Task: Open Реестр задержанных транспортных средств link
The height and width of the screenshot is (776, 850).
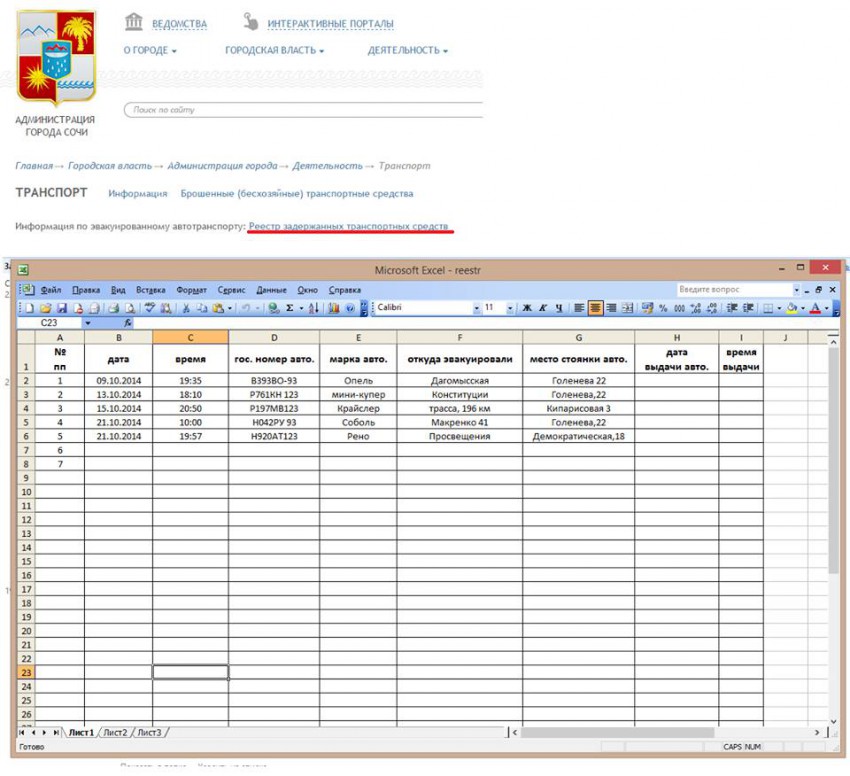Action: (x=348, y=227)
